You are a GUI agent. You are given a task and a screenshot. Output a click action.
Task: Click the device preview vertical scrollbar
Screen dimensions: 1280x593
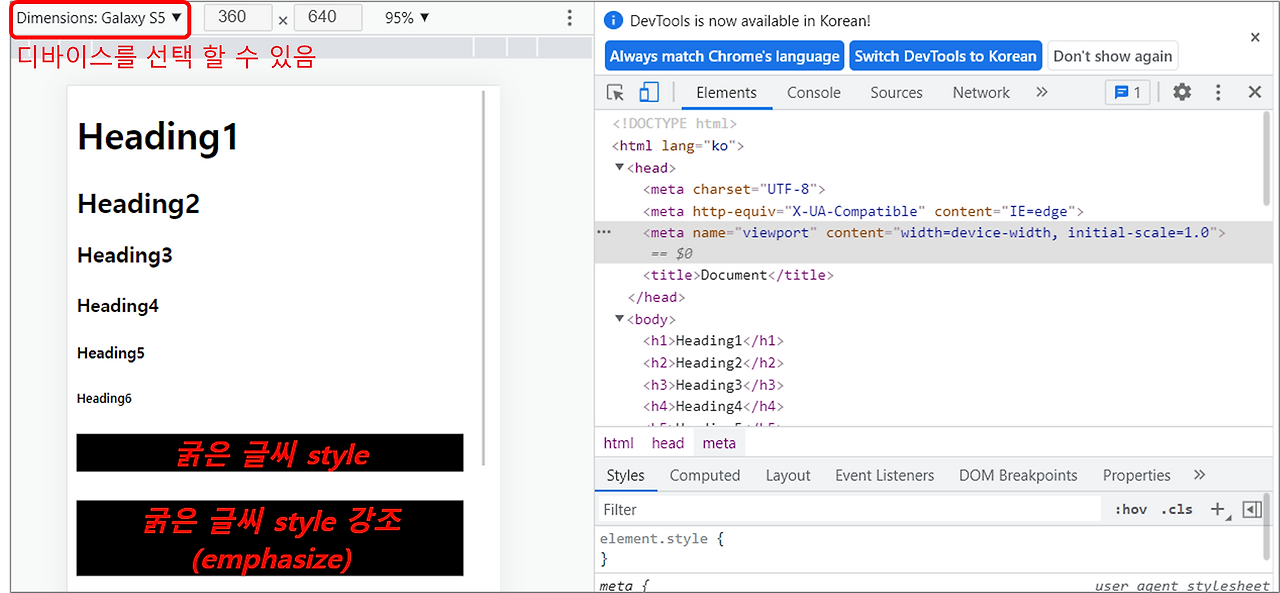[x=483, y=278]
